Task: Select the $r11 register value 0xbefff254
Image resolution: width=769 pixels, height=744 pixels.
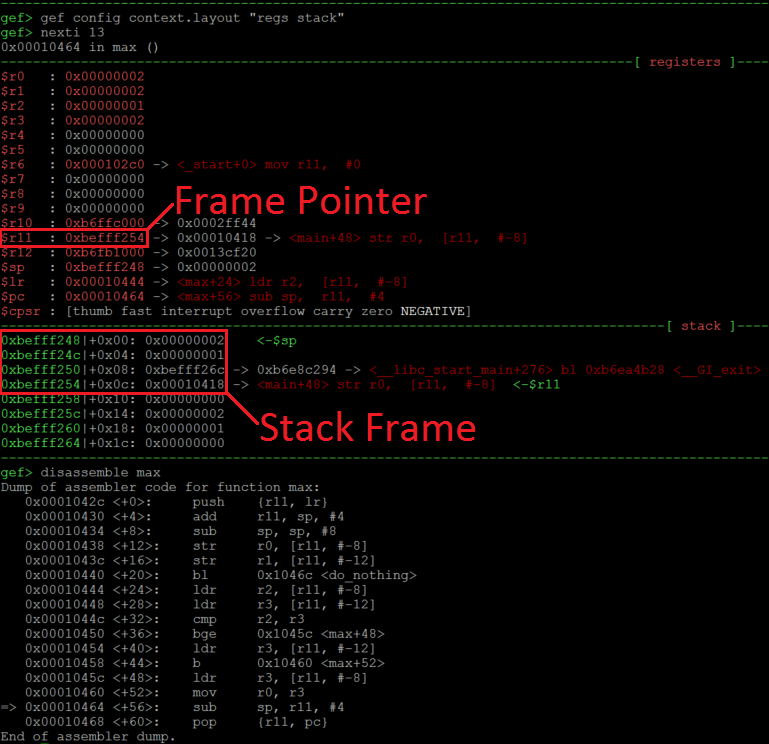Action: (x=104, y=238)
